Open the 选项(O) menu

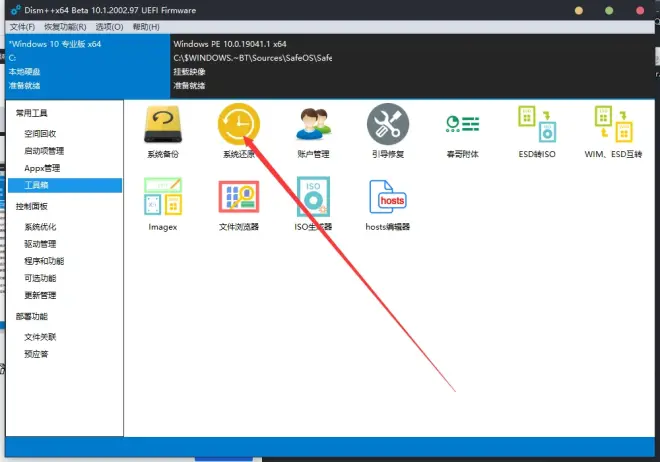[x=109, y=27]
